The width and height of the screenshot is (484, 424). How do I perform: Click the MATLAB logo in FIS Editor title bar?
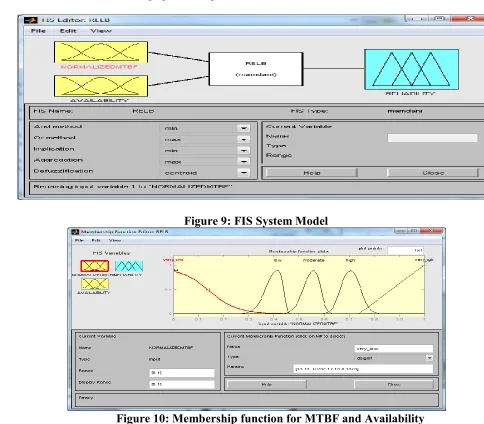(31, 20)
